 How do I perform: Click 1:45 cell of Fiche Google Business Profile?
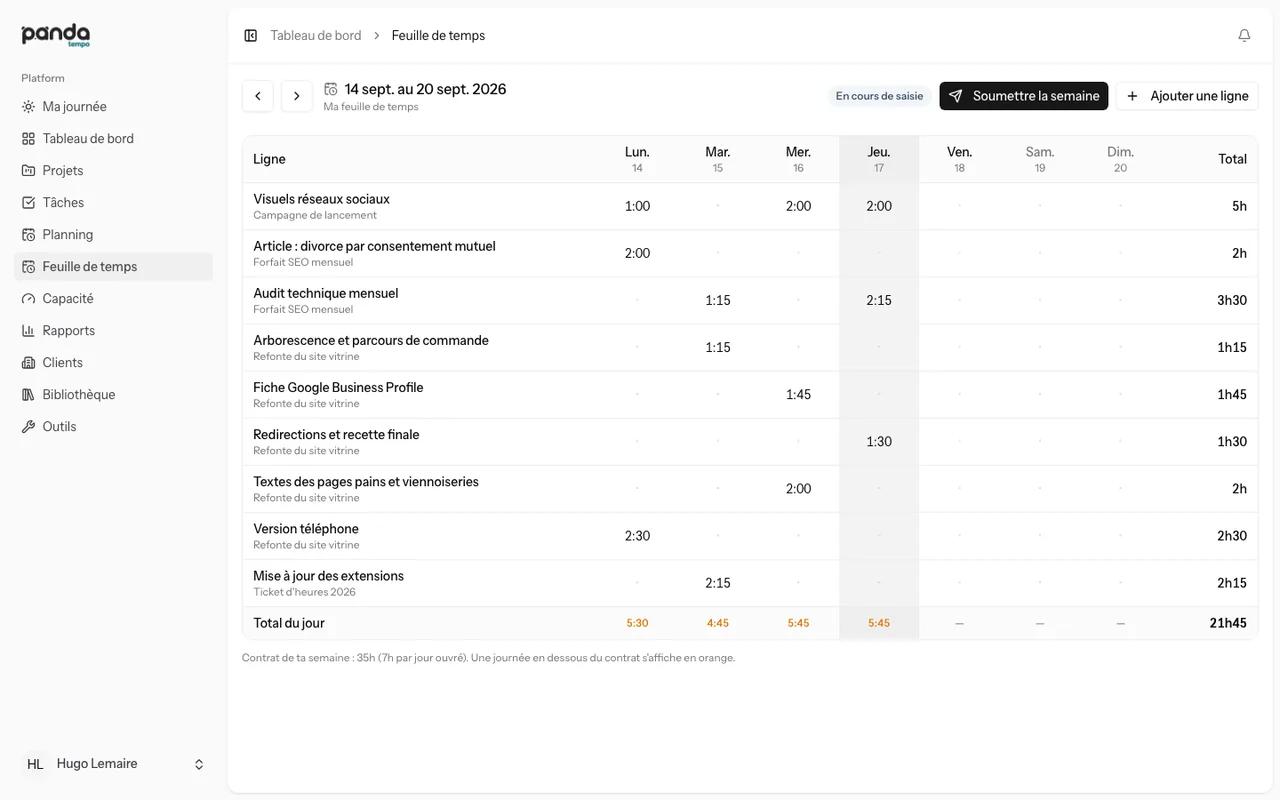pos(798,394)
